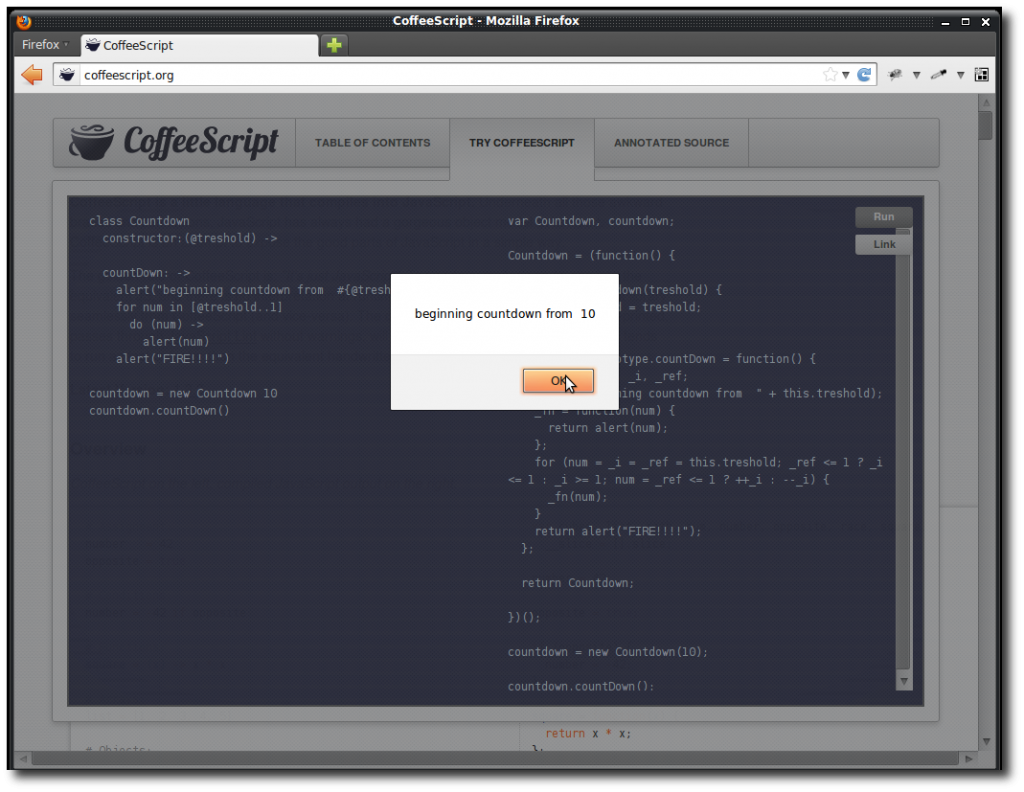The height and width of the screenshot is (792, 1024).
Task: Click the coffee cup site identity icon
Action: point(67,75)
